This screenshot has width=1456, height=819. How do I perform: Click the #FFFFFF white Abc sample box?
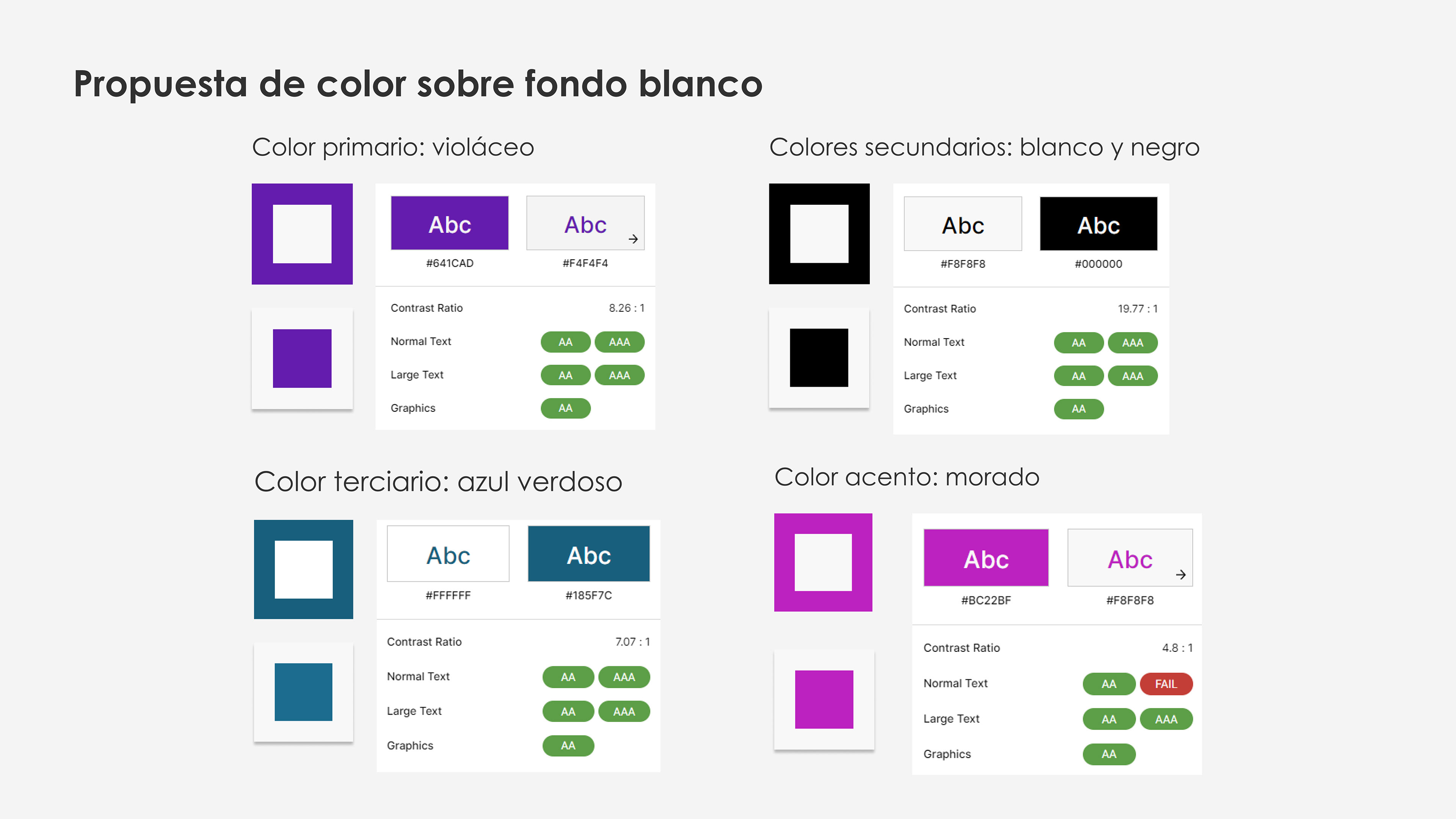pyautogui.click(x=448, y=554)
